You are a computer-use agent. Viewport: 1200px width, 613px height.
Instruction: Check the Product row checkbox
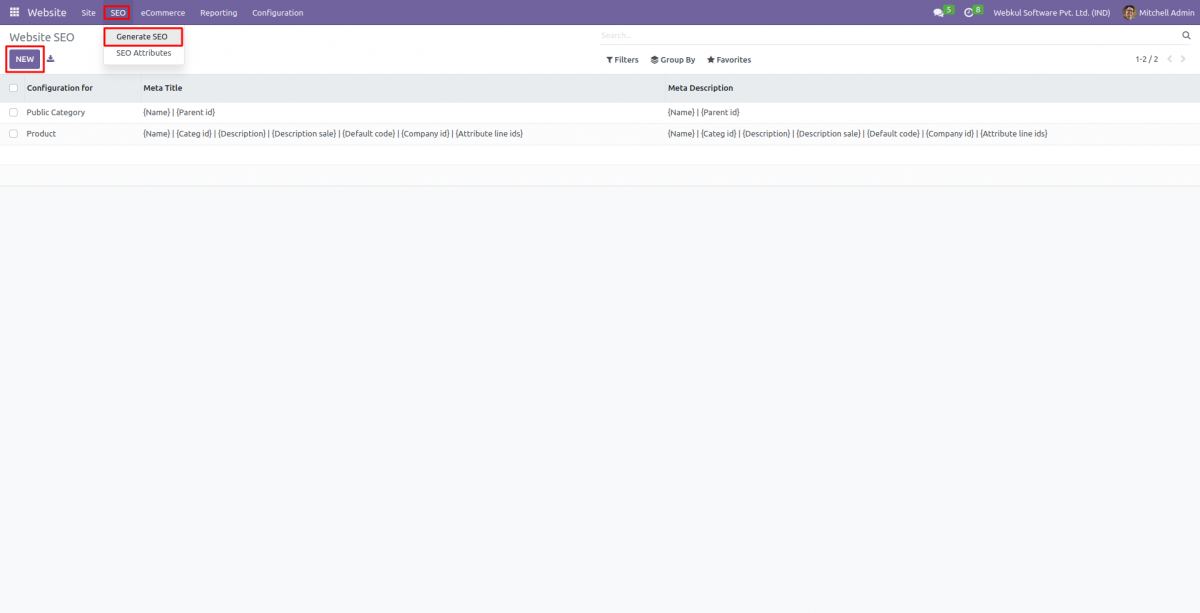pyautogui.click(x=13, y=133)
